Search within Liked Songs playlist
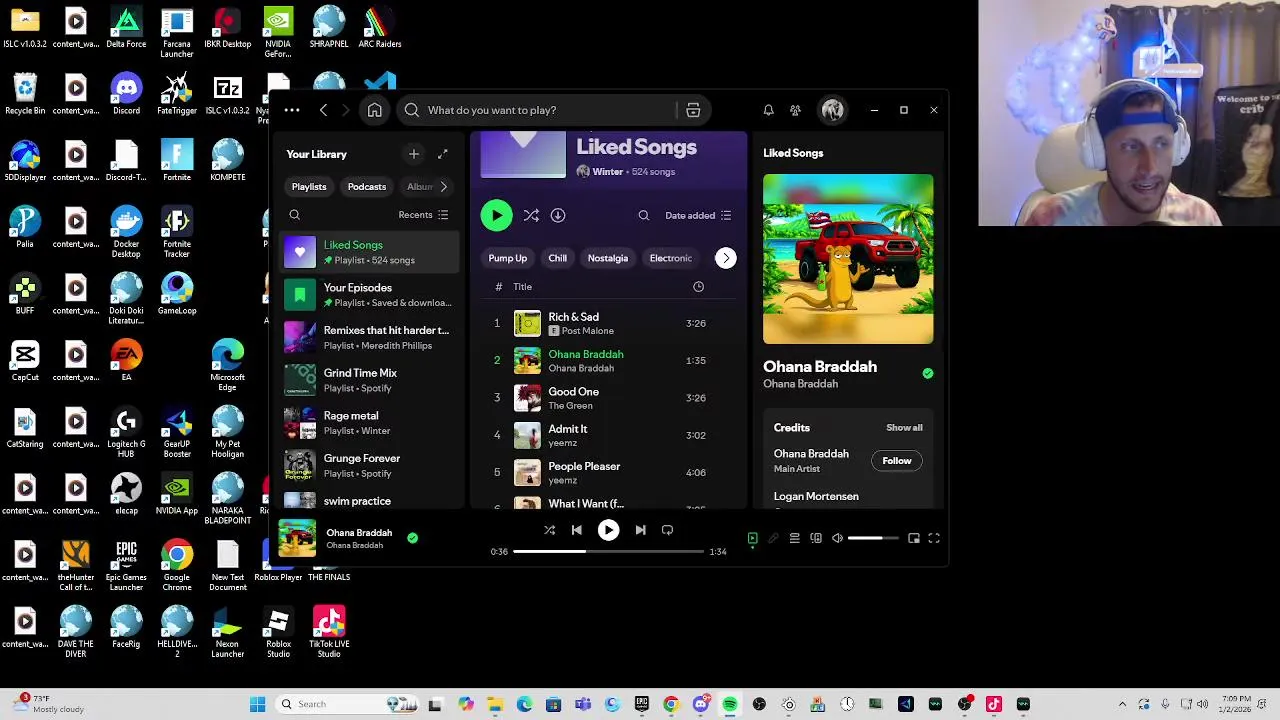Screen dimensions: 1280x720 pyautogui.click(x=644, y=215)
